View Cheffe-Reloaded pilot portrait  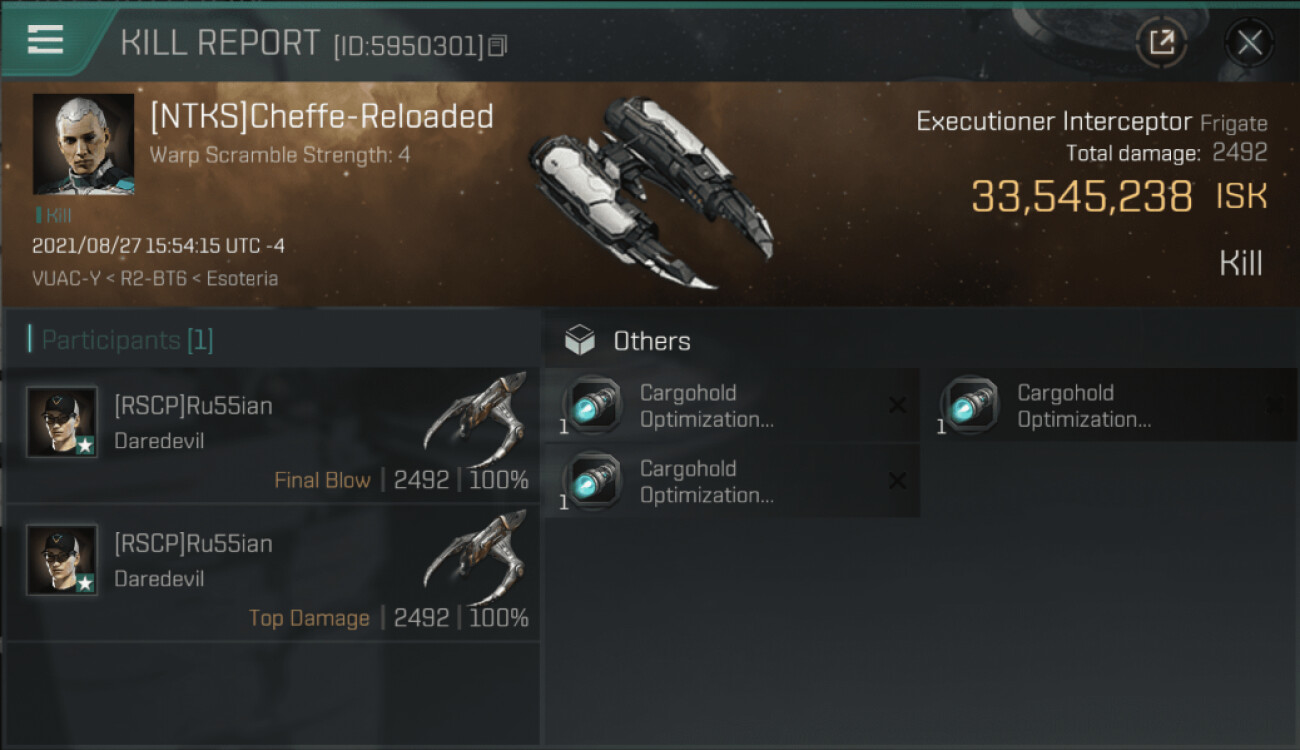(x=83, y=144)
